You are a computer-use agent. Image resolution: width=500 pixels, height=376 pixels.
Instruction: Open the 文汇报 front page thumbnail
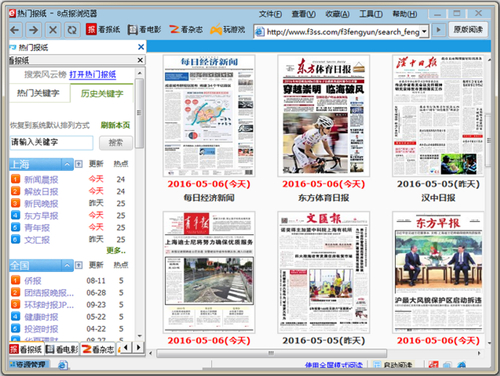(324, 272)
